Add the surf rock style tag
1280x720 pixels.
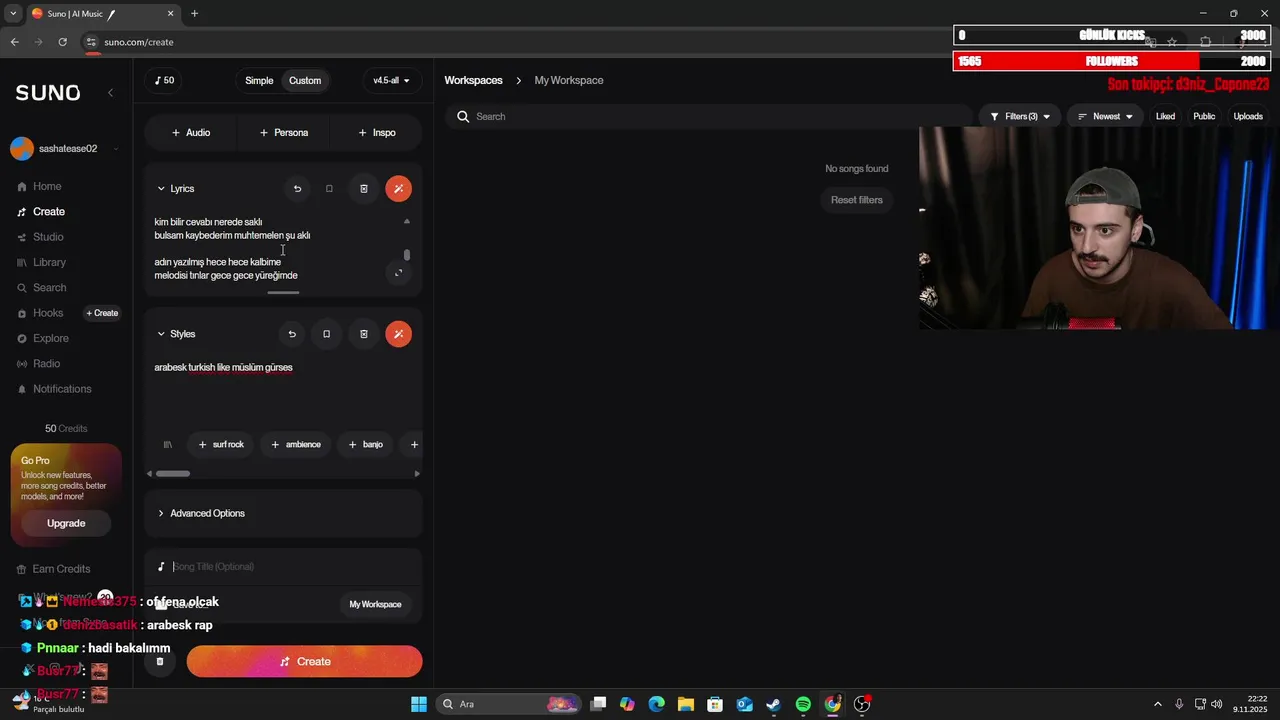pyautogui.click(x=221, y=444)
